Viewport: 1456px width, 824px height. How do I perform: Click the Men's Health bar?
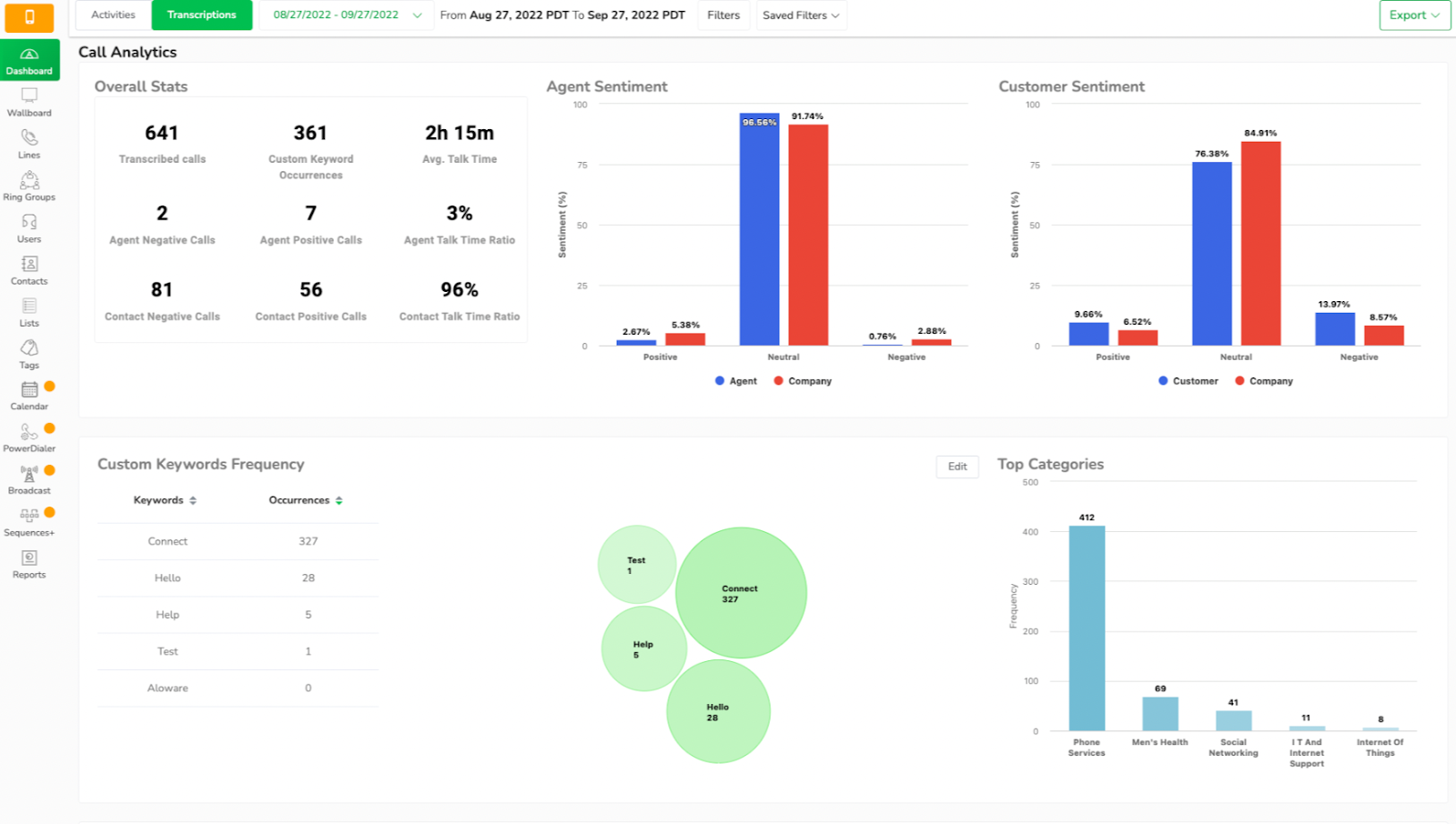click(x=1160, y=714)
